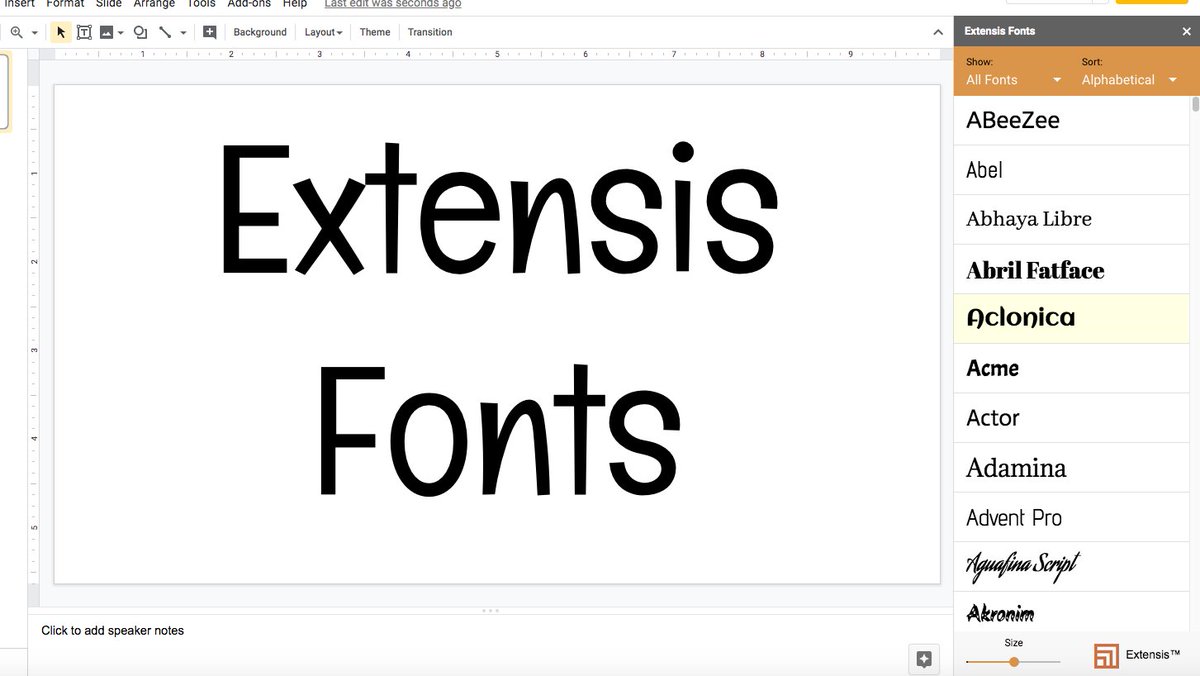
Task: Open the Help menu
Action: pyautogui.click(x=295, y=4)
